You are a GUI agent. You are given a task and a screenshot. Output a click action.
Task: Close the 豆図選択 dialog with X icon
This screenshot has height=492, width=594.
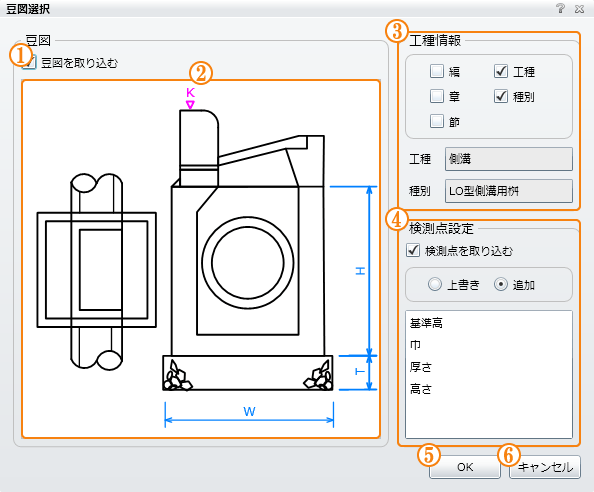(579, 9)
